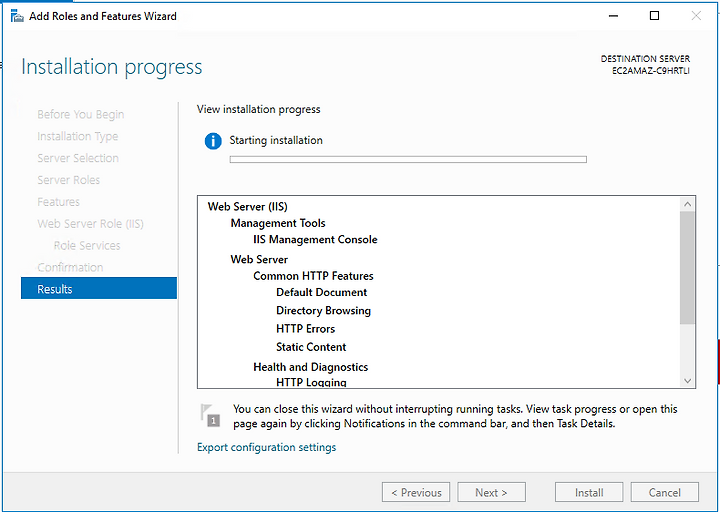Click the Default Document entry
Viewport: 720px width, 512px height.
pos(321,293)
